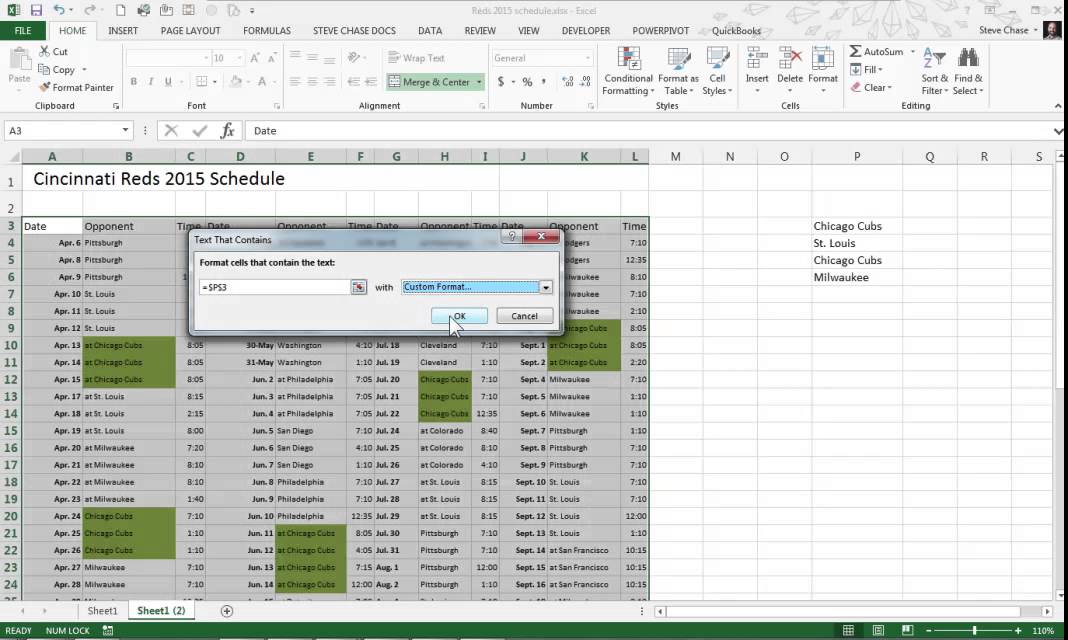
Task: Click the Insert cells icon
Action: click(x=757, y=59)
